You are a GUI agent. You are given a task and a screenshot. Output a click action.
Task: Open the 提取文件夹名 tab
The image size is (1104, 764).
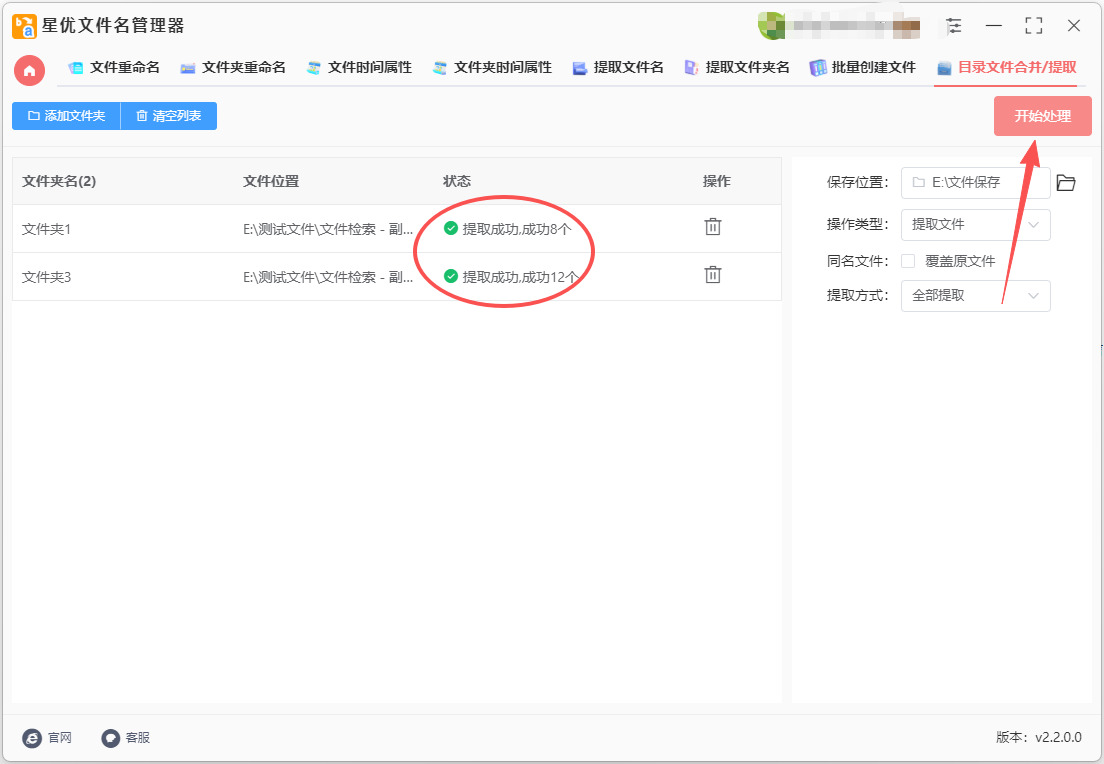[737, 68]
